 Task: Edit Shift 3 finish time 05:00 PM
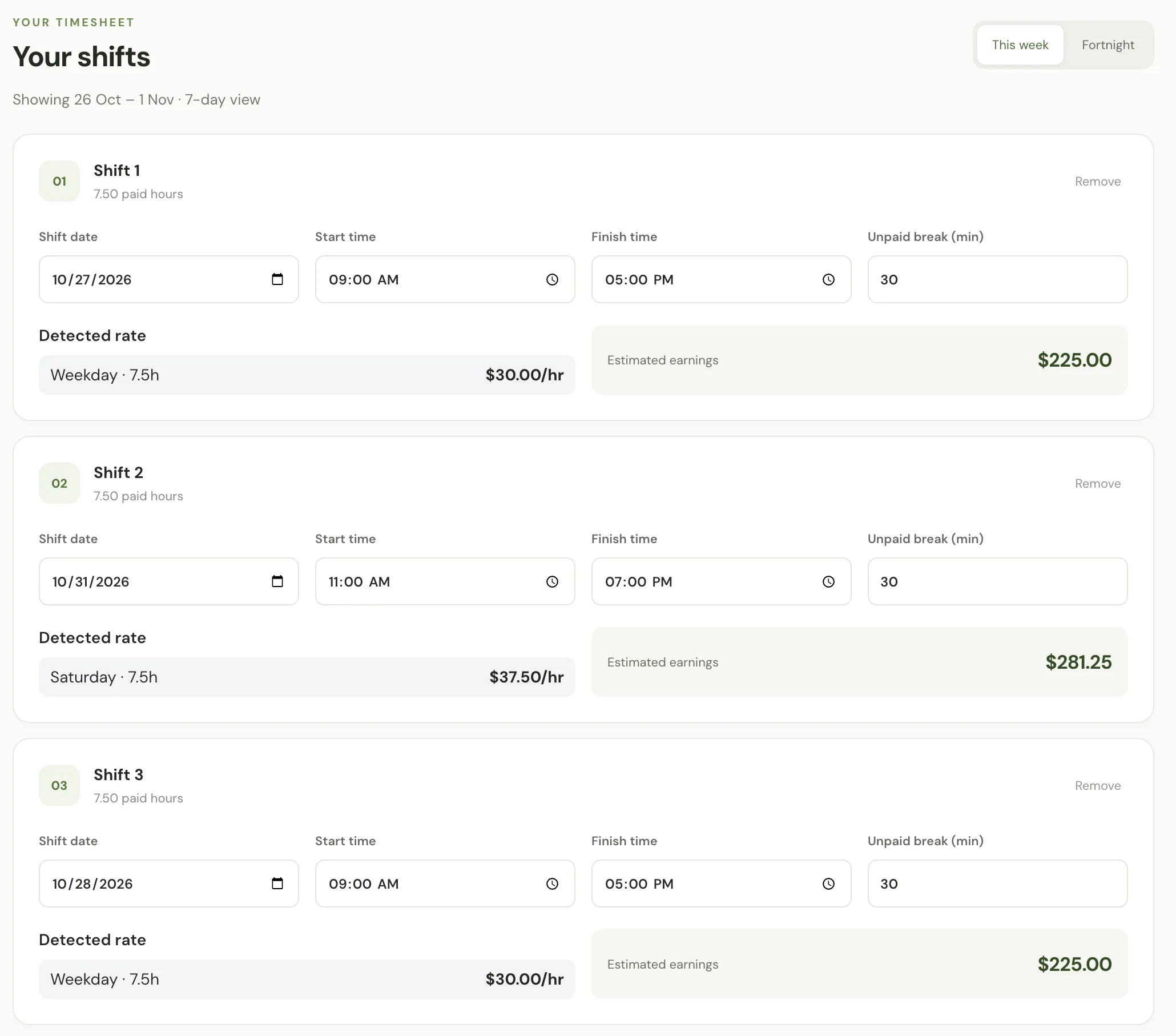pos(721,884)
